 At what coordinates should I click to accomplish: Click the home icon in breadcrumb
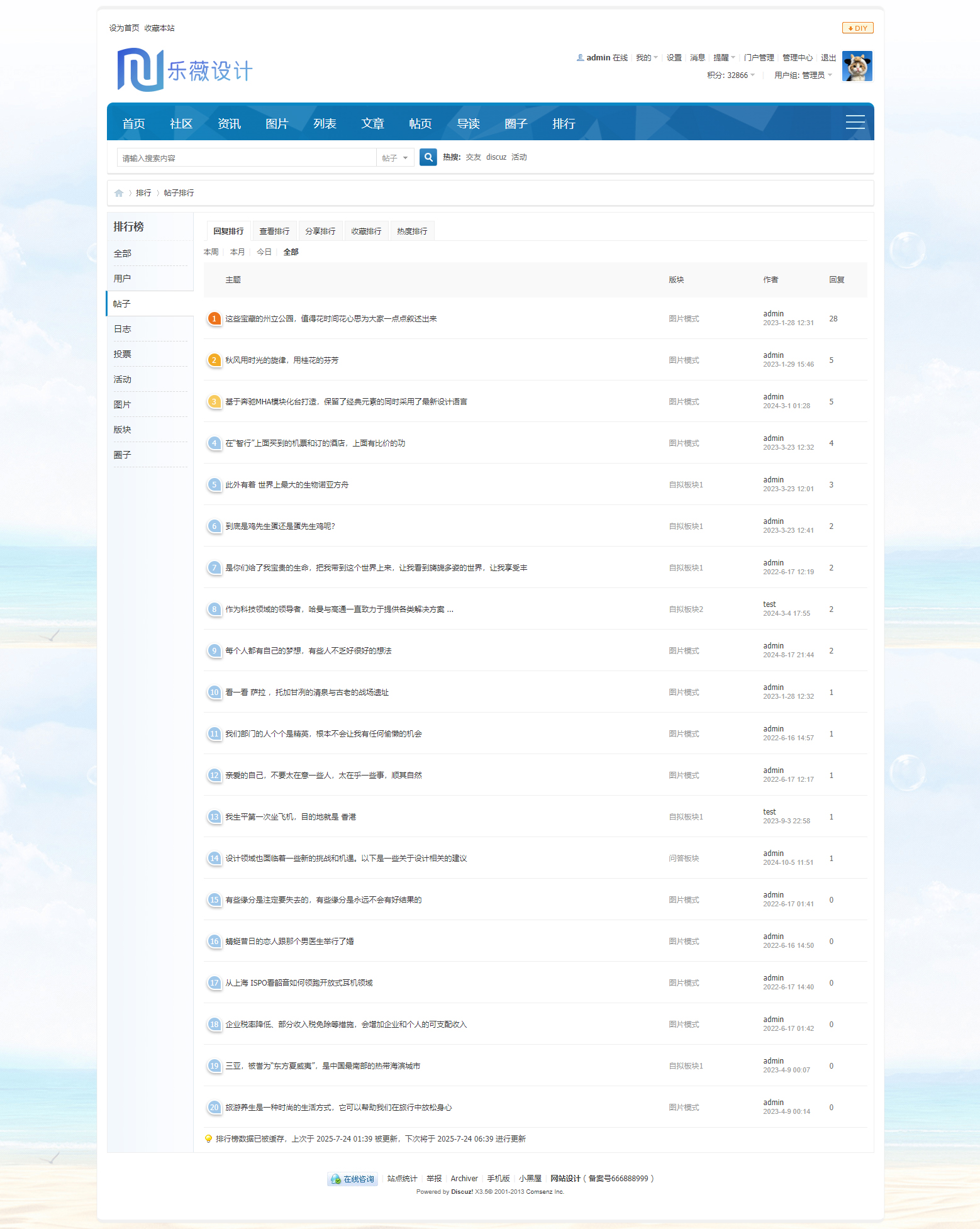tap(119, 193)
